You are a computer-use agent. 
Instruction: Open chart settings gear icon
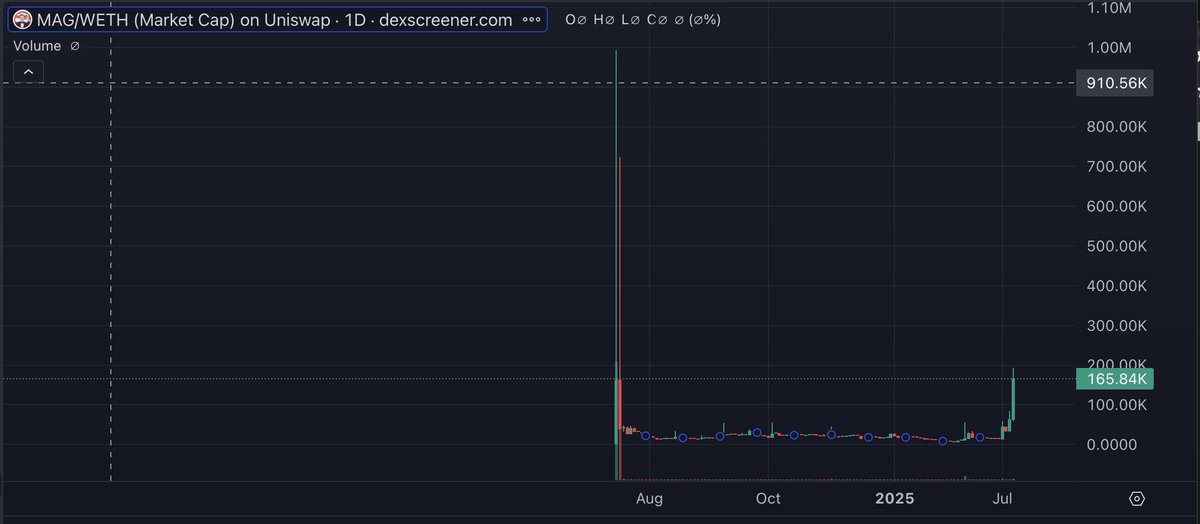pos(1138,498)
